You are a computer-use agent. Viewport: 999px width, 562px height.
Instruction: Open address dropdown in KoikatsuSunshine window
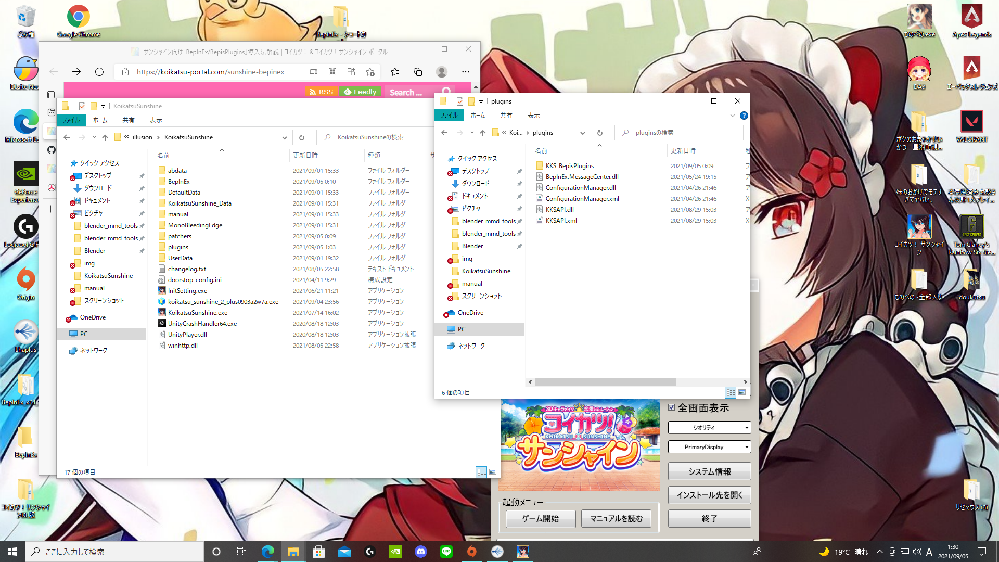pyautogui.click(x=284, y=137)
